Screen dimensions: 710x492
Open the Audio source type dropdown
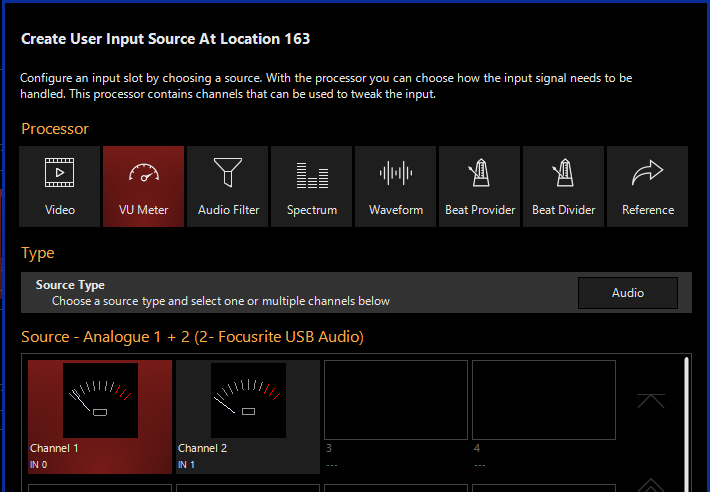(x=628, y=293)
